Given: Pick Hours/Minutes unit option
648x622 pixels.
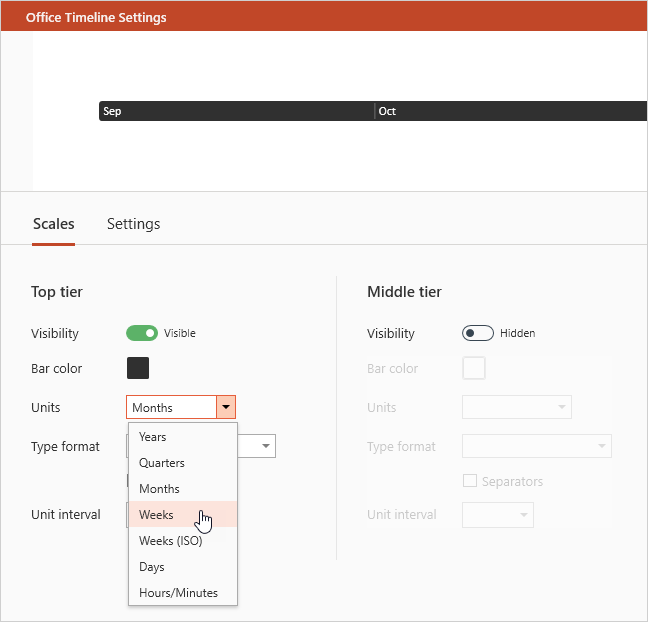Looking at the screenshot, I should (x=178, y=593).
